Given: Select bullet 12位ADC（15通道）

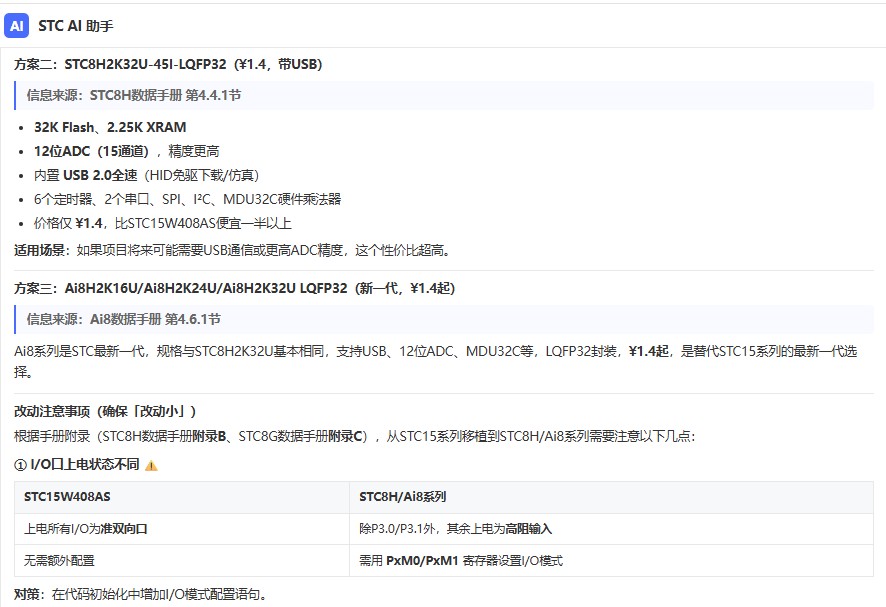Looking at the screenshot, I should coord(127,151).
